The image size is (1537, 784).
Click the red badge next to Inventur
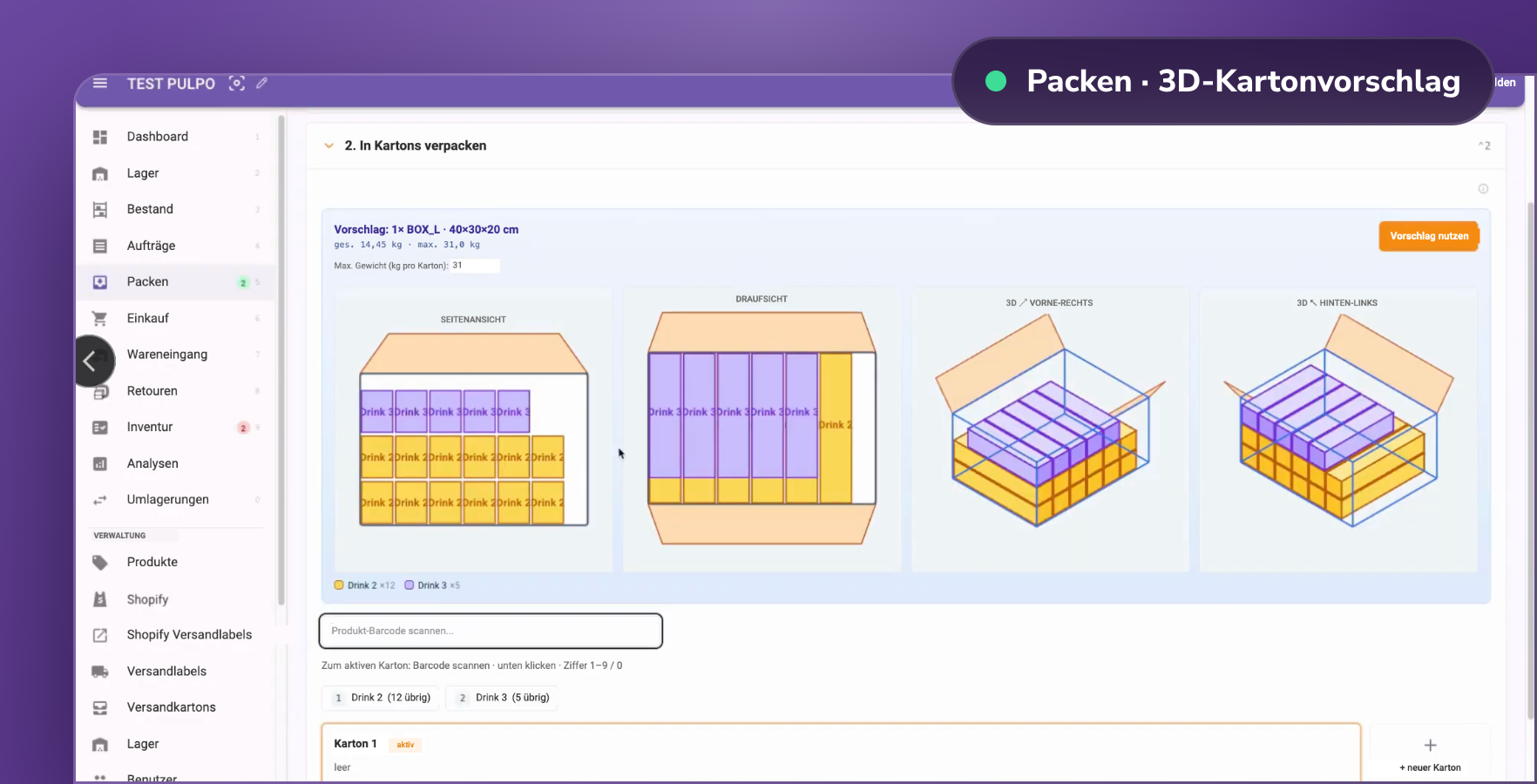click(243, 428)
